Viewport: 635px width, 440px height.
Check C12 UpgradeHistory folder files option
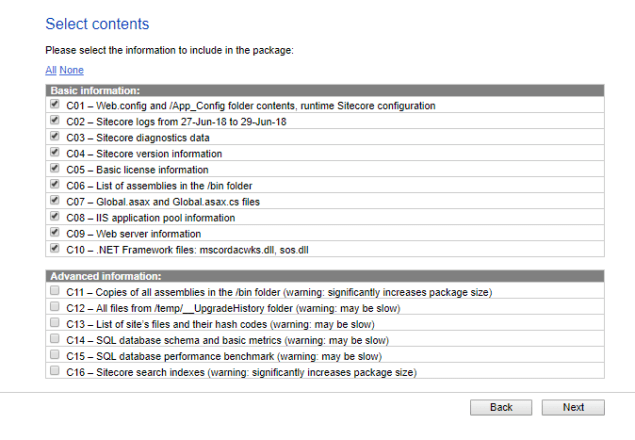click(x=53, y=307)
